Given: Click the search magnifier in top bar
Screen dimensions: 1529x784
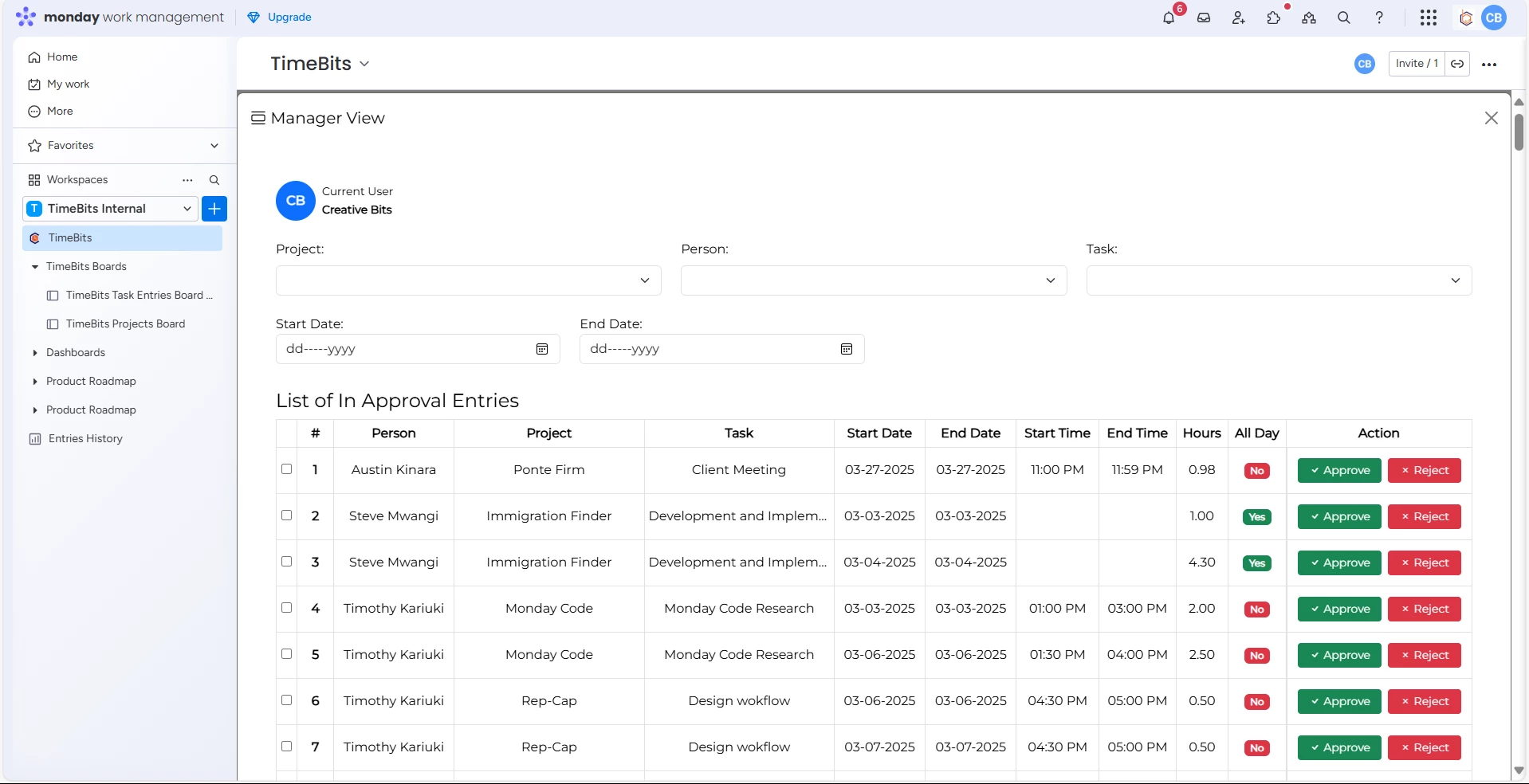Looking at the screenshot, I should pyautogui.click(x=1344, y=18).
